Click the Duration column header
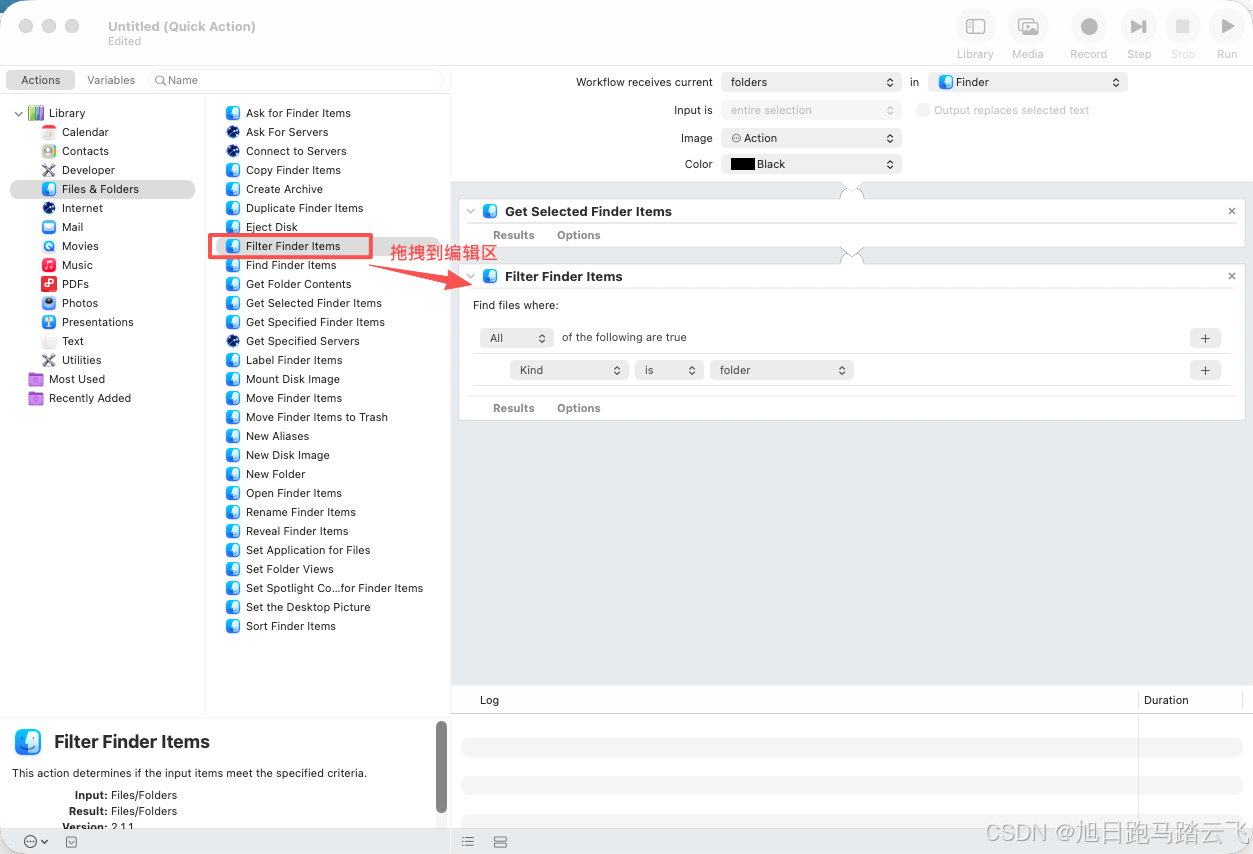1253x854 pixels. coord(1166,700)
